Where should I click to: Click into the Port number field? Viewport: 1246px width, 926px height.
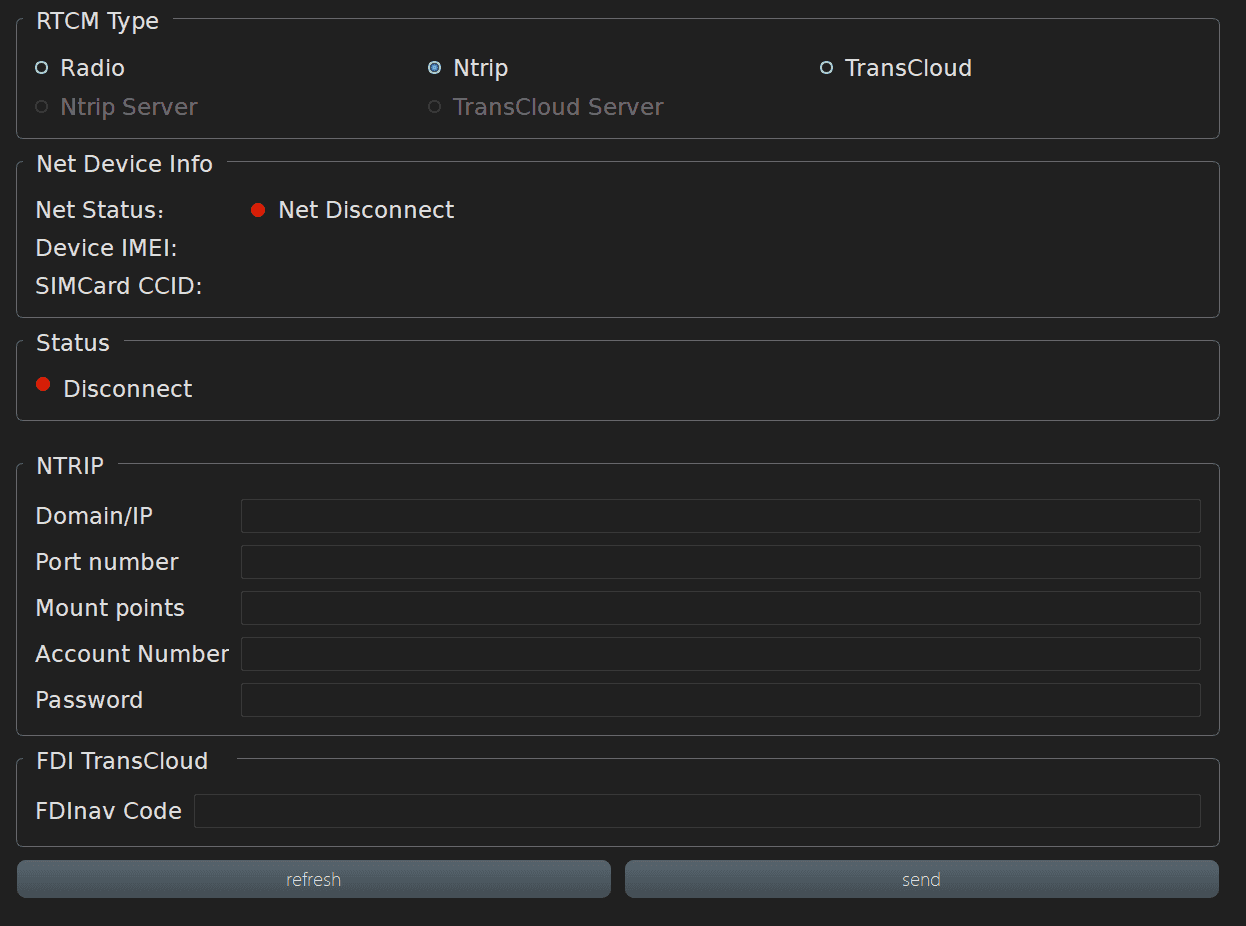click(720, 562)
